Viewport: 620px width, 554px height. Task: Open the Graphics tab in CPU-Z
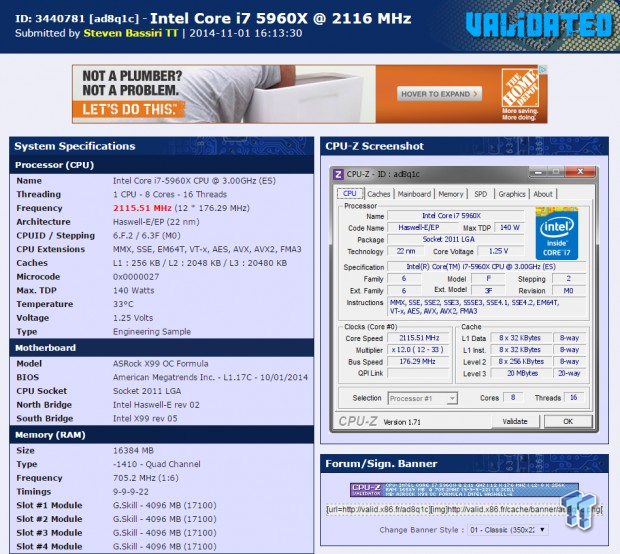[x=512, y=194]
